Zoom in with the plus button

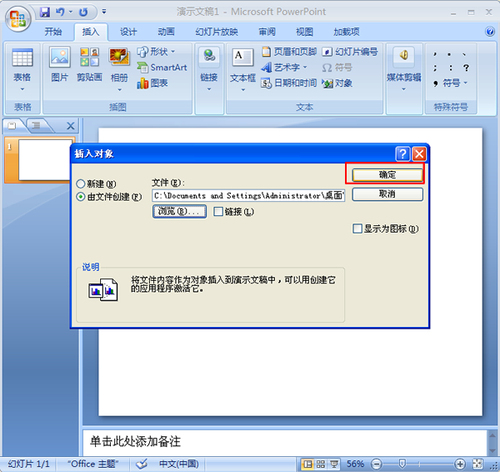pyautogui.click(x=460, y=464)
